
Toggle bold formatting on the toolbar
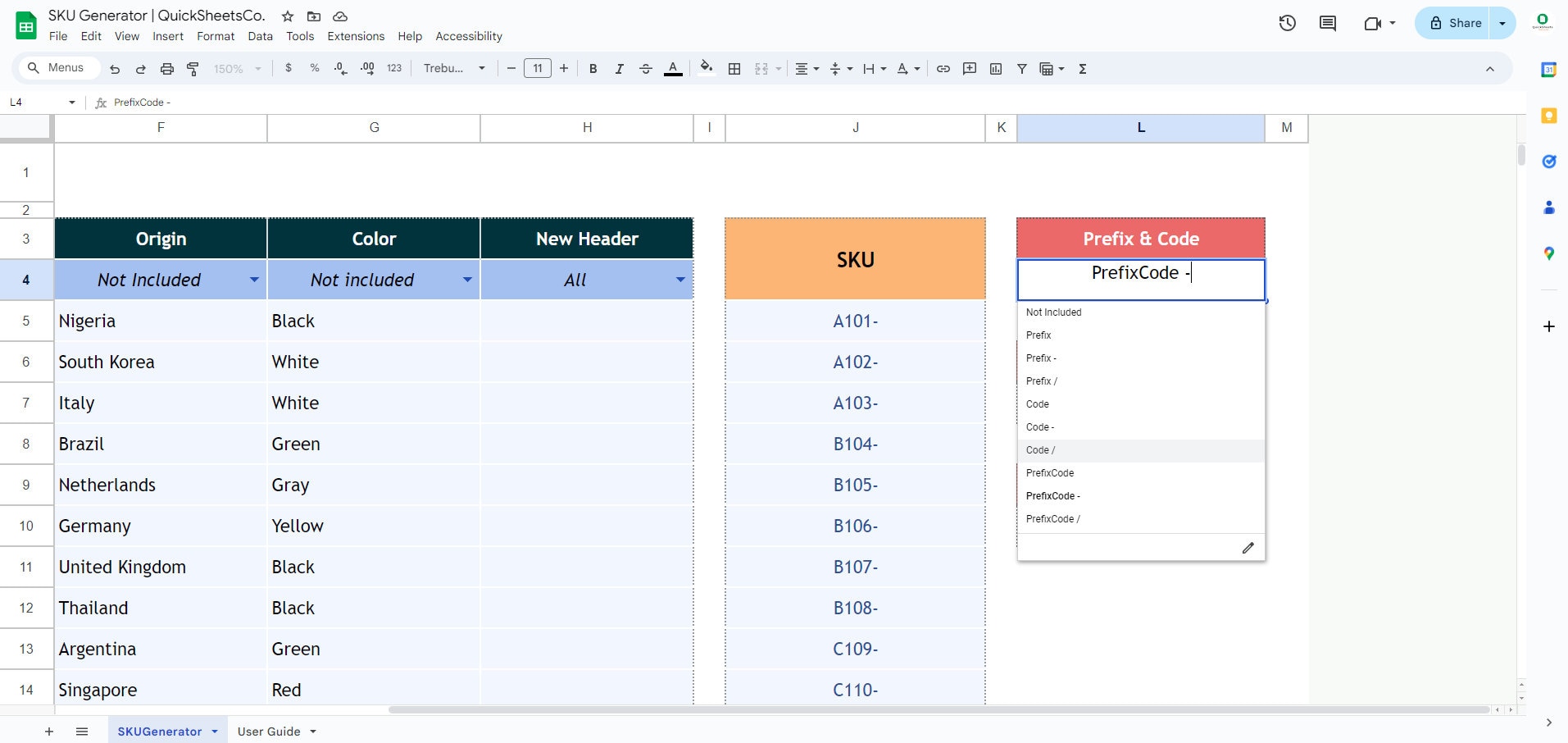[593, 68]
